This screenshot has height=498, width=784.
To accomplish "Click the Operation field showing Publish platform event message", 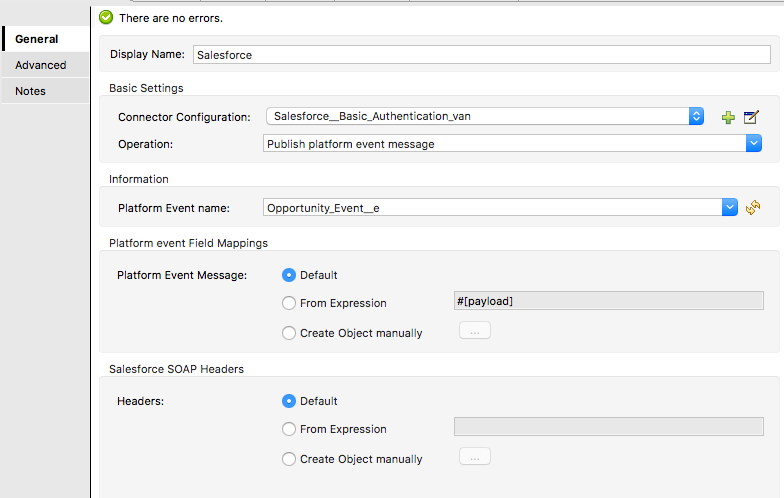I will [x=504, y=144].
